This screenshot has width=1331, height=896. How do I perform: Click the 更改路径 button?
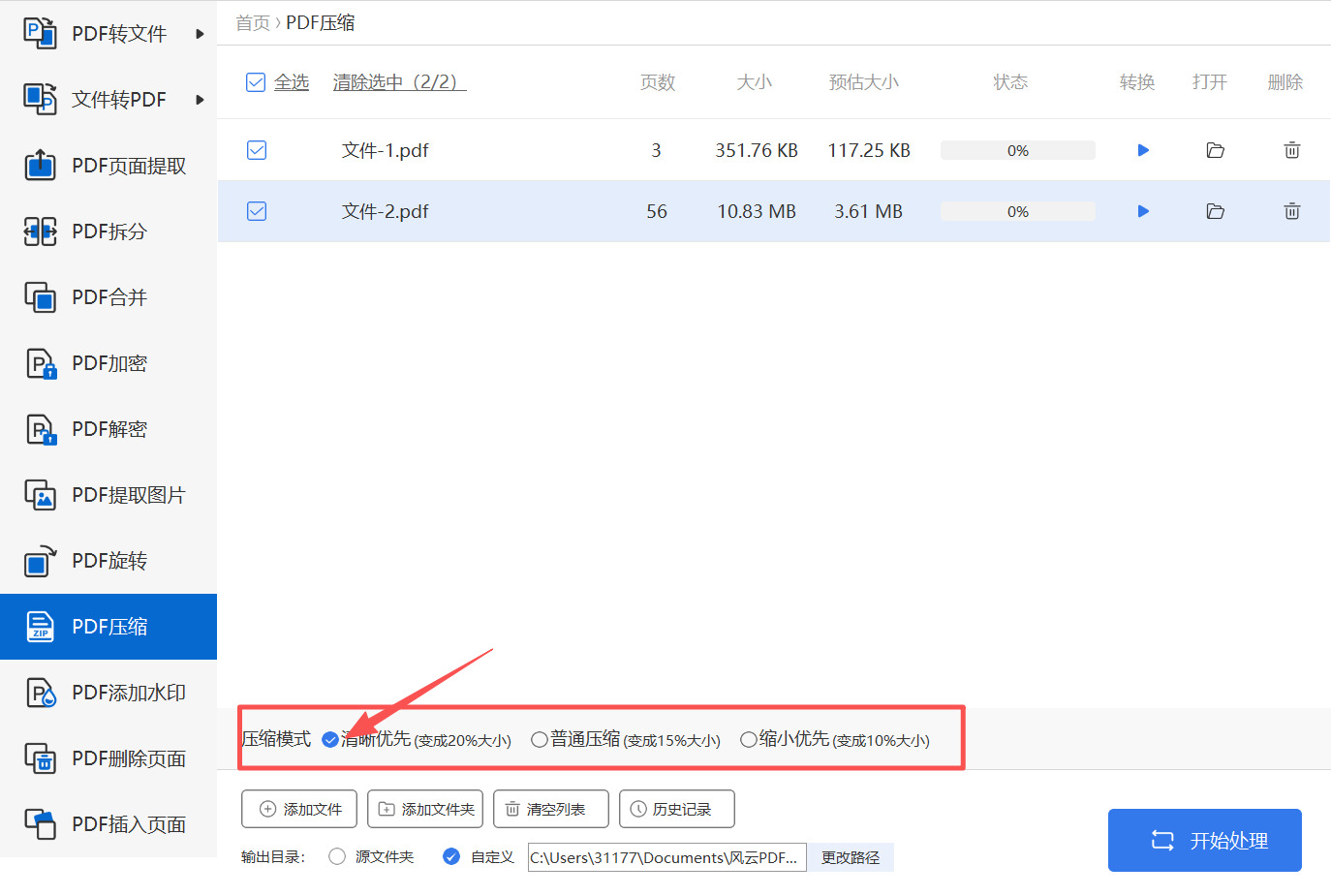click(850, 856)
